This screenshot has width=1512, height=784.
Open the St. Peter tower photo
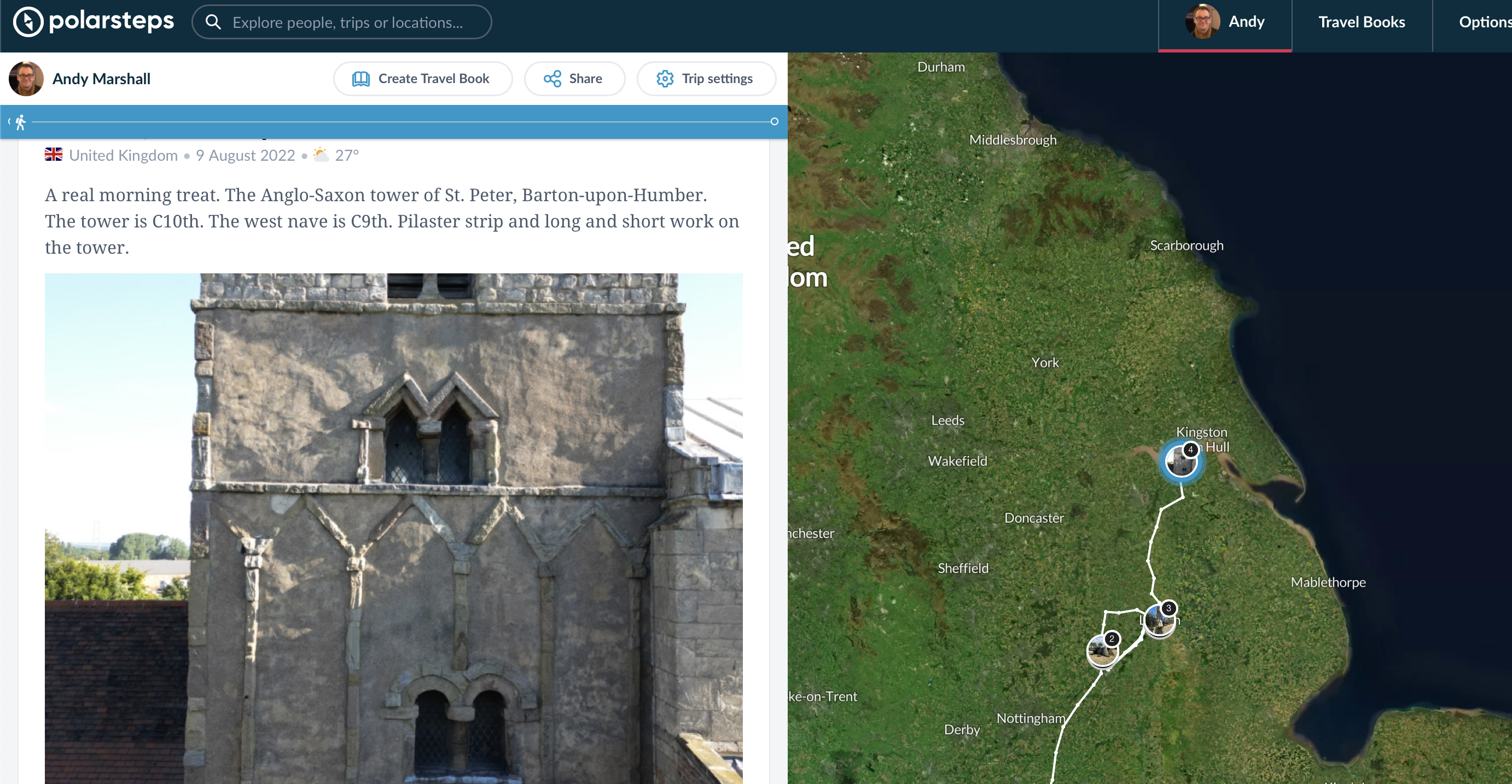coord(393,528)
